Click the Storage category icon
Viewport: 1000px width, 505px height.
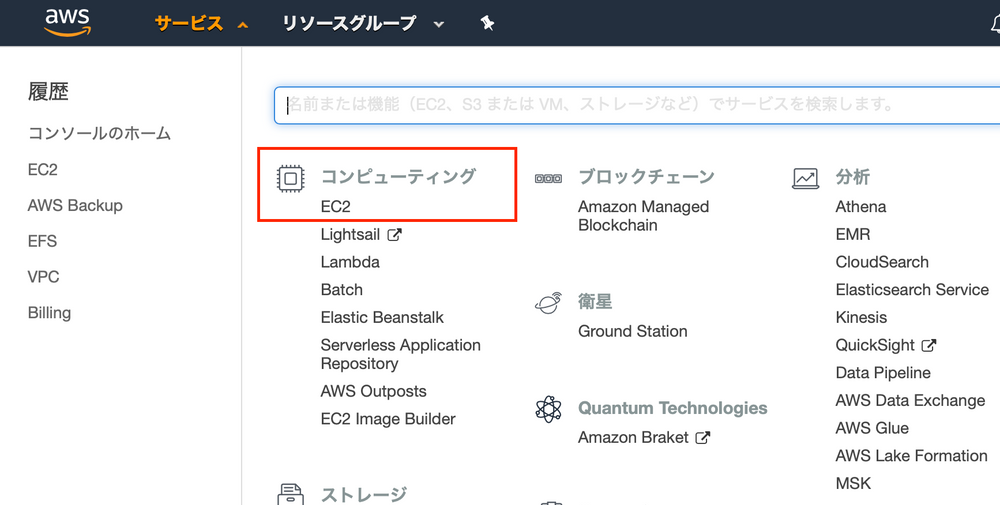click(290, 494)
